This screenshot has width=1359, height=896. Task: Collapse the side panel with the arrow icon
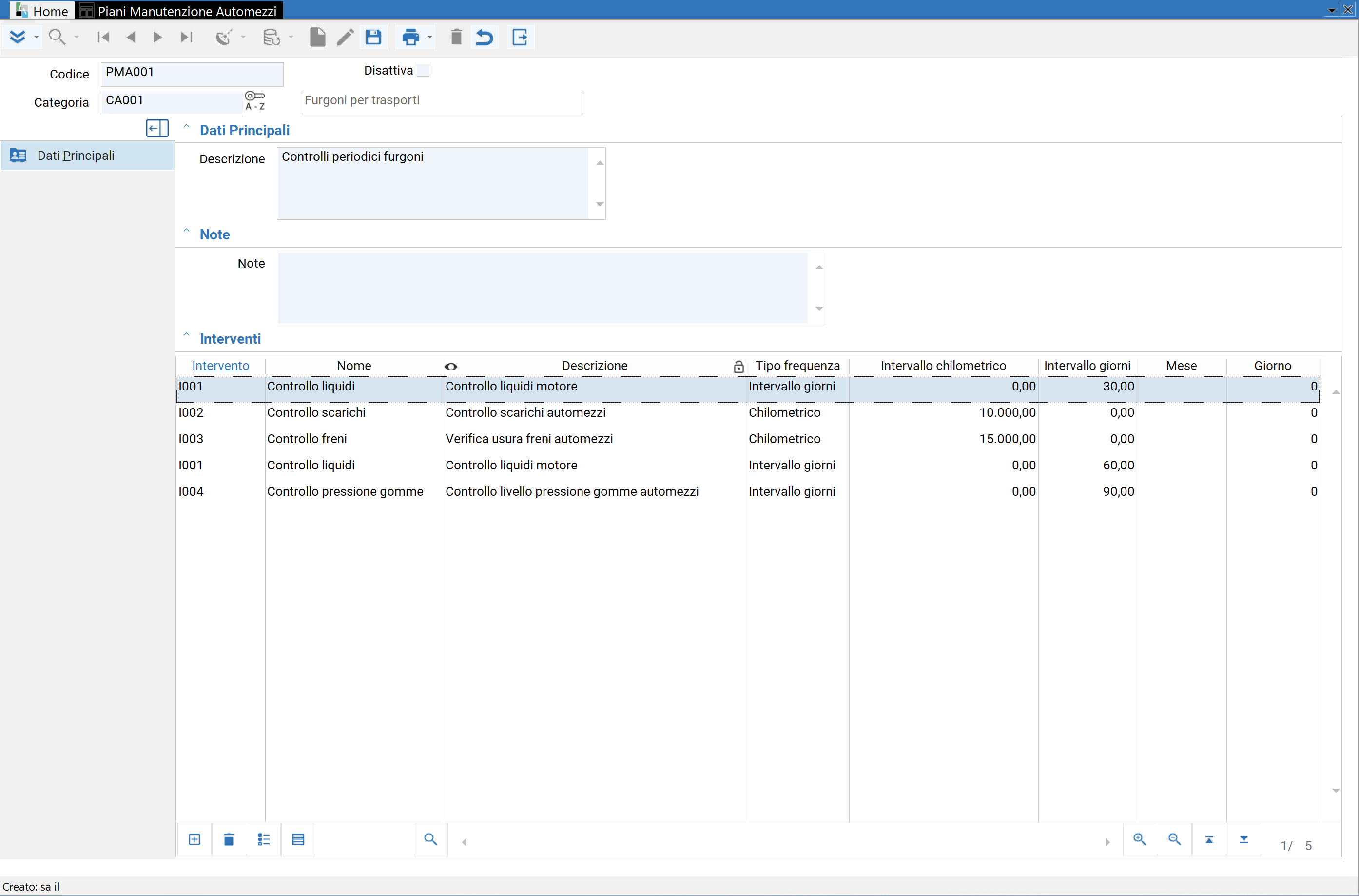coord(157,129)
